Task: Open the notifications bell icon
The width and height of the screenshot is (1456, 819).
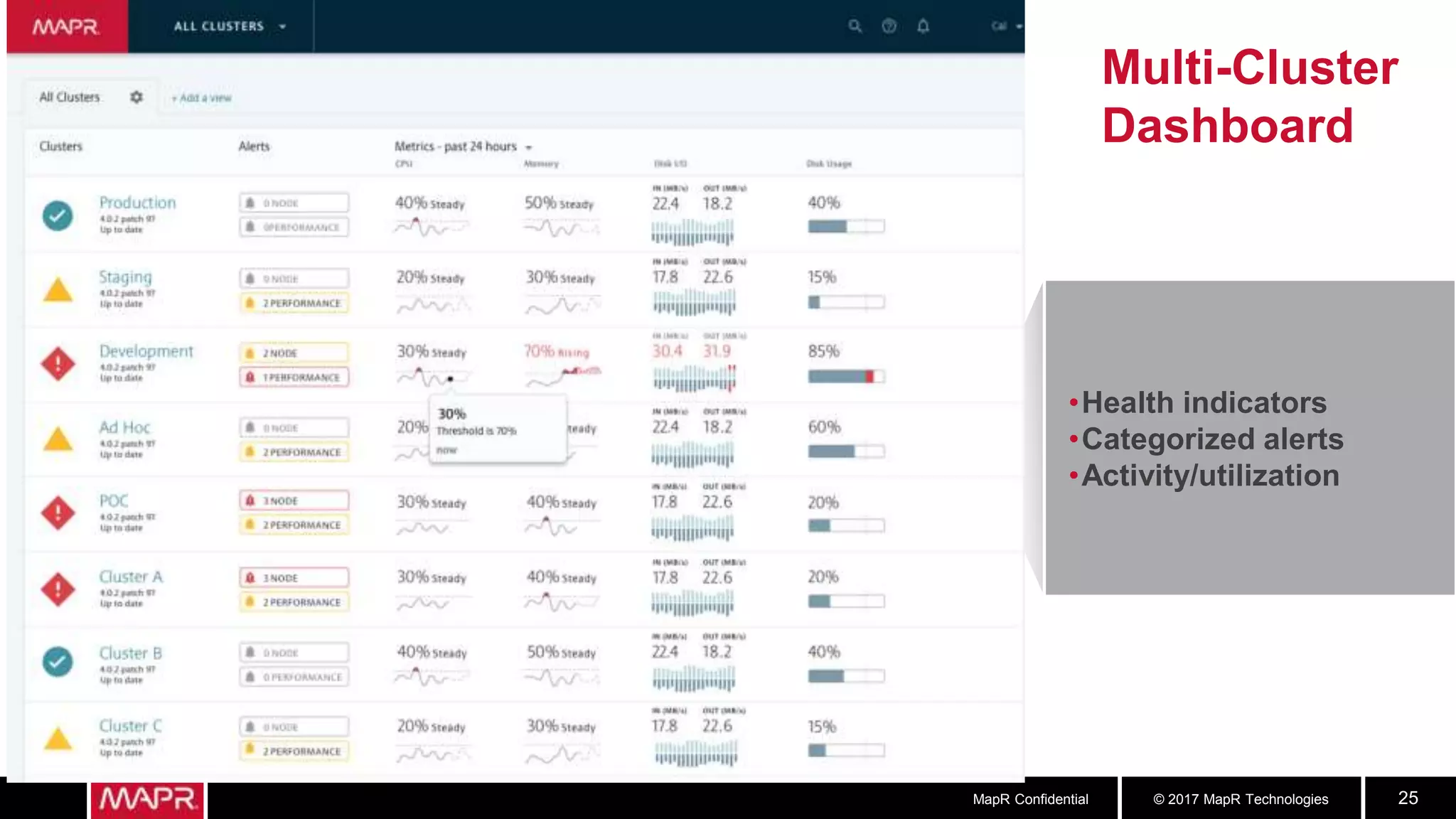Action: [x=923, y=26]
